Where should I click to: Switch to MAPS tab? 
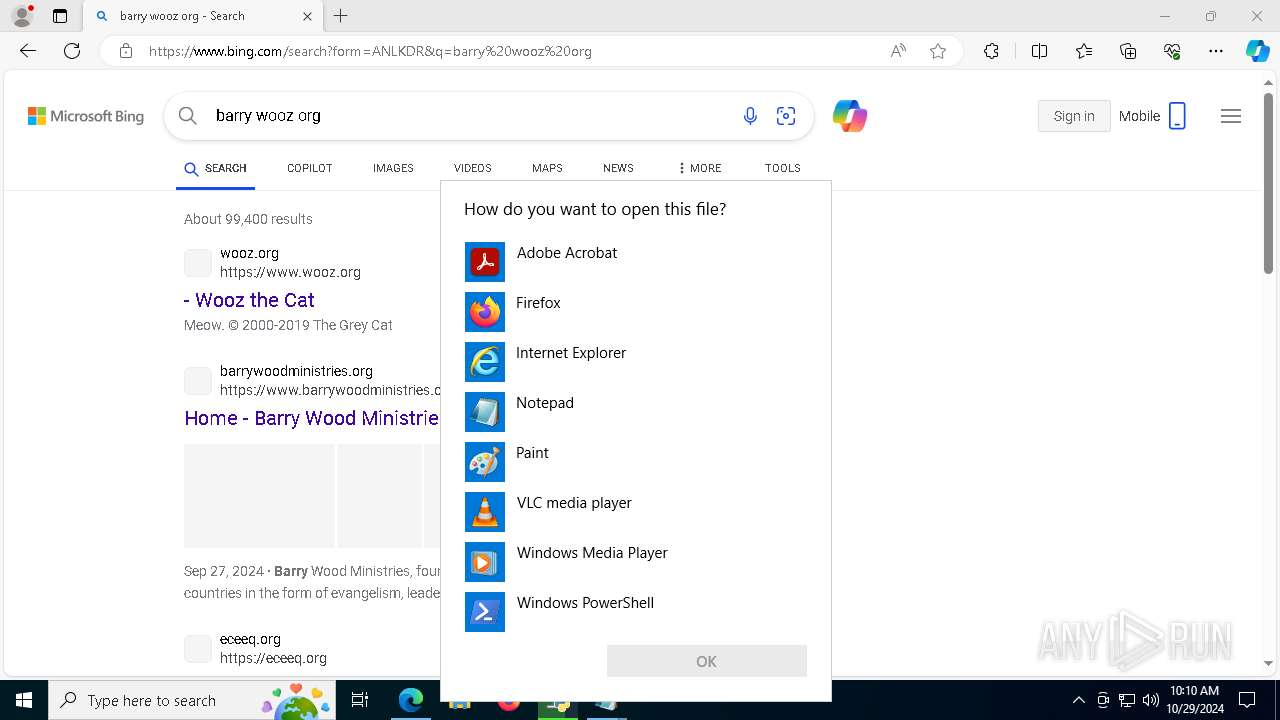click(547, 168)
